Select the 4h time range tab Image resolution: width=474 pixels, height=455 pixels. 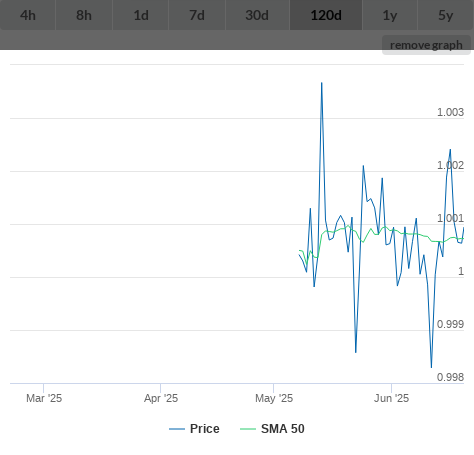click(x=28, y=15)
